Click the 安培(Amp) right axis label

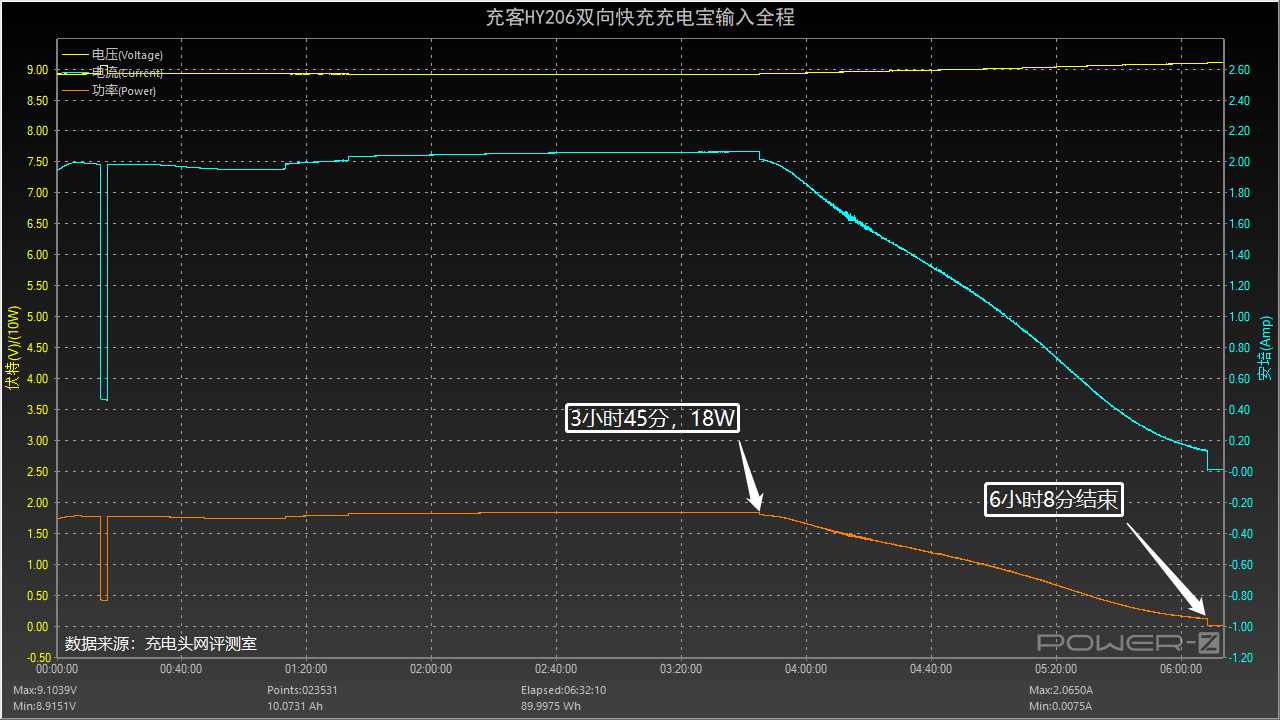[x=1266, y=350]
